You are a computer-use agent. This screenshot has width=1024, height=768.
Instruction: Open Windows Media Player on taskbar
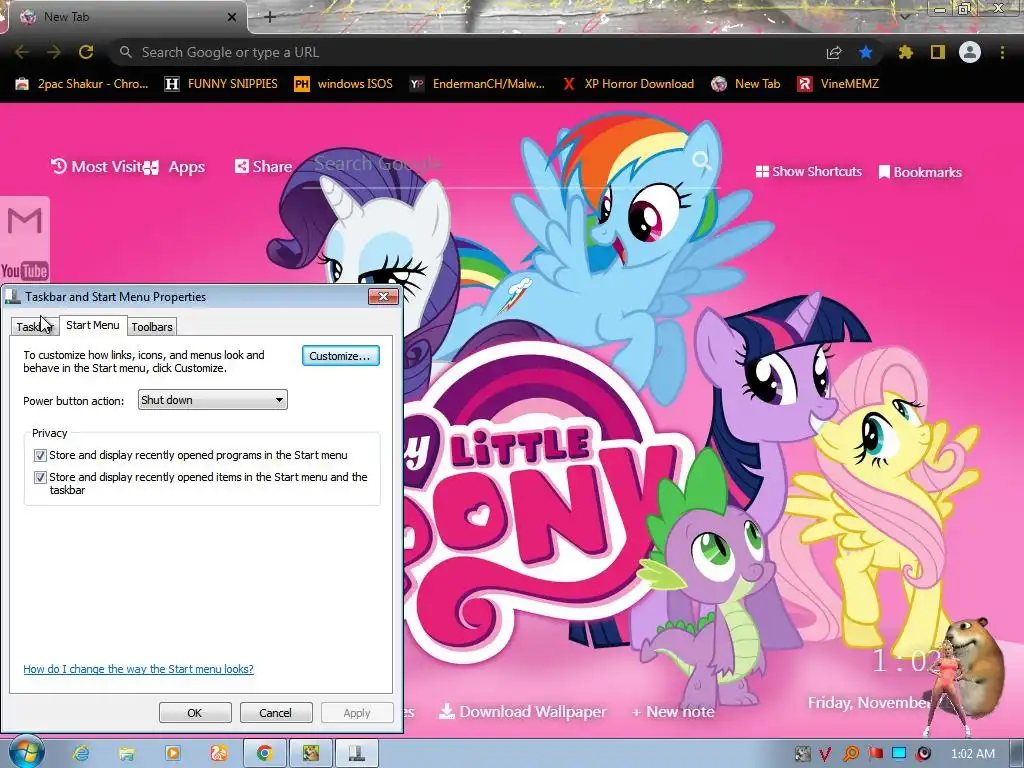pyautogui.click(x=173, y=753)
